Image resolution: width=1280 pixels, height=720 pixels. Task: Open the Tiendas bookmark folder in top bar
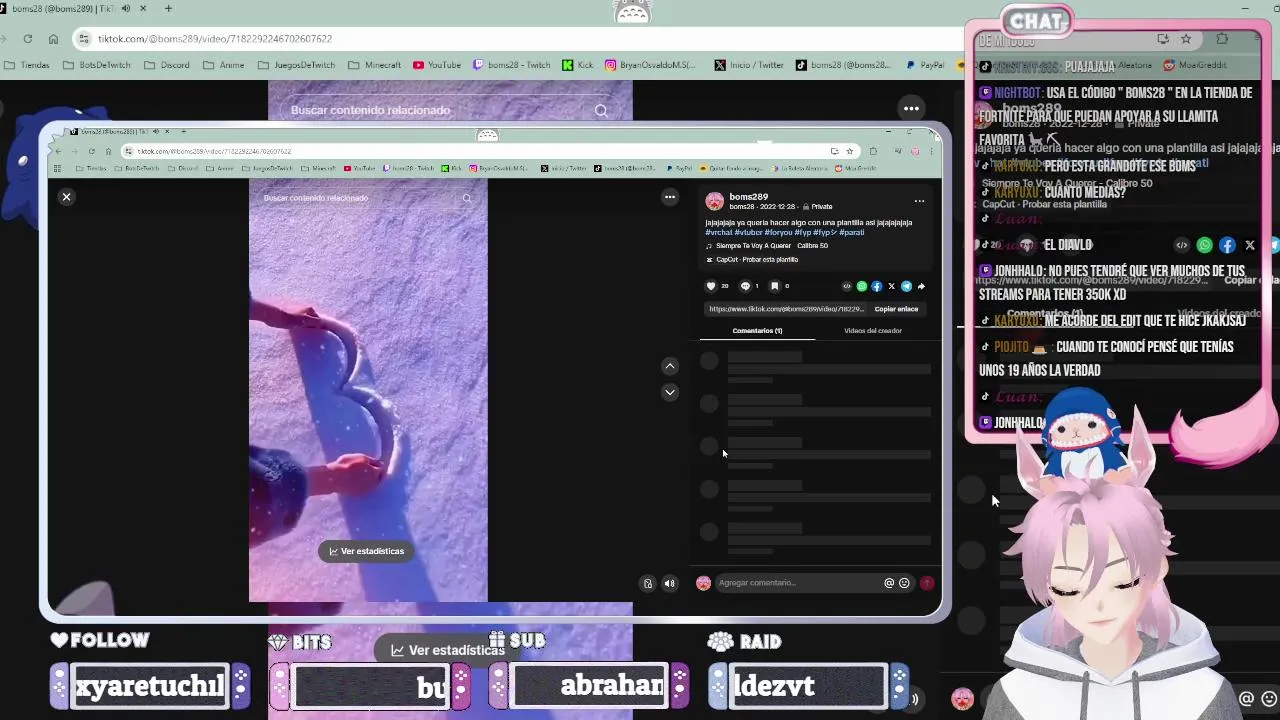click(x=27, y=65)
